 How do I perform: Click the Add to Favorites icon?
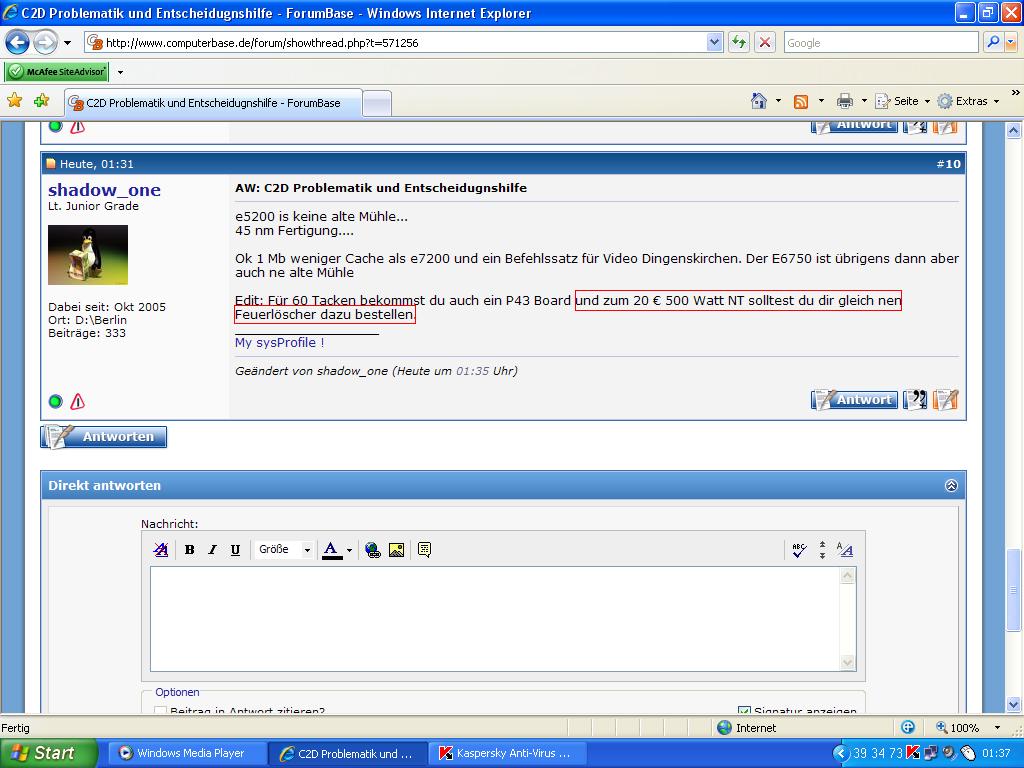pyautogui.click(x=41, y=101)
